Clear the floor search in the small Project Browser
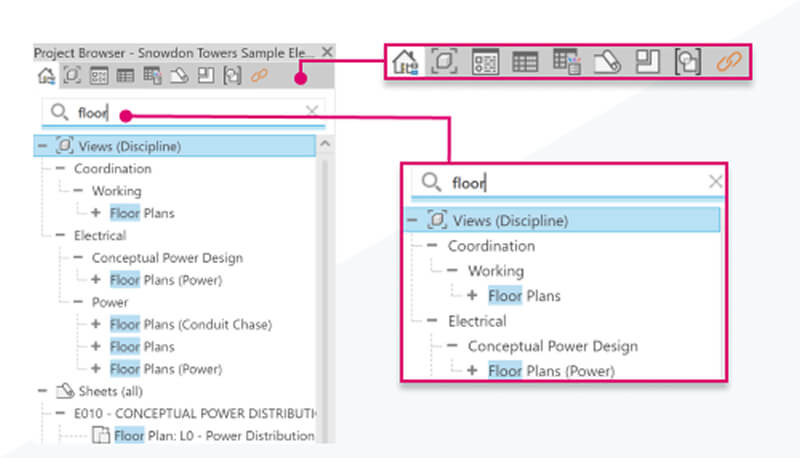The height and width of the screenshot is (458, 800). tap(312, 111)
